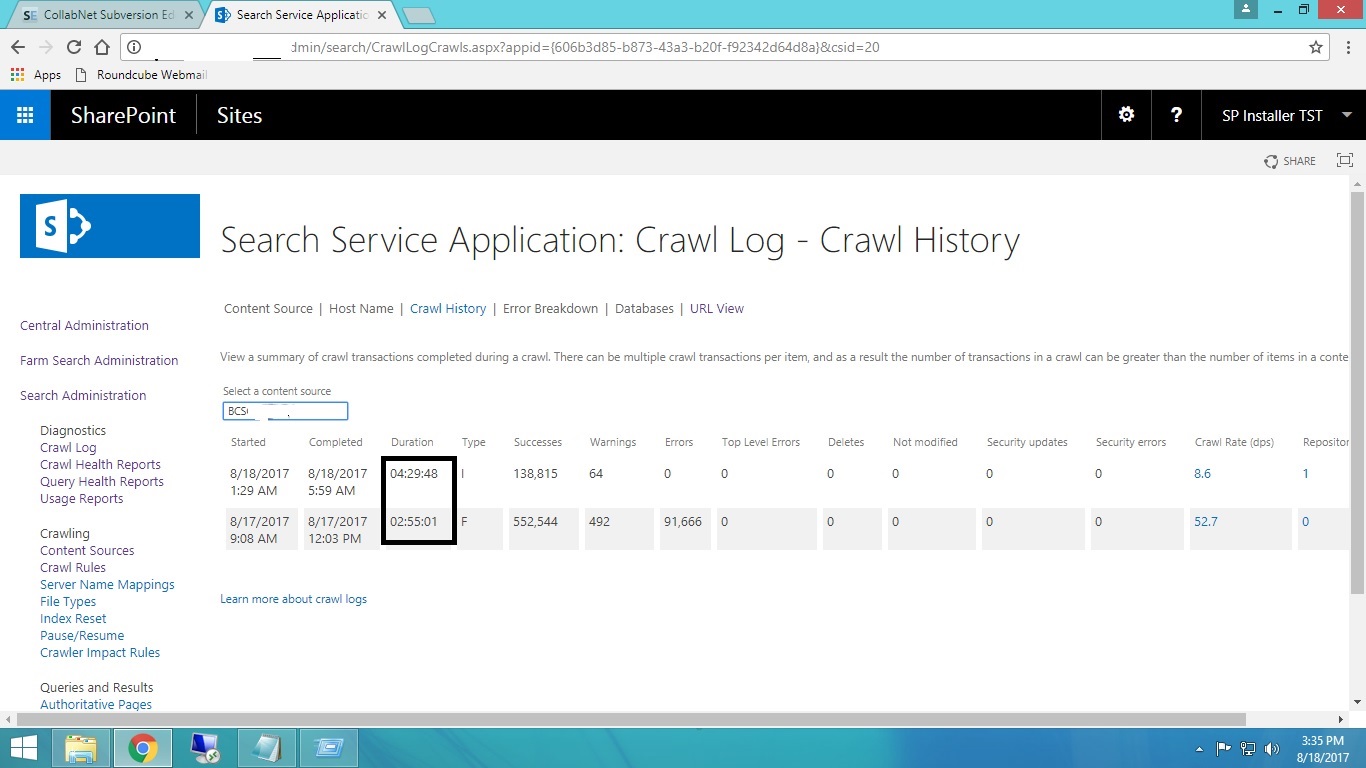Viewport: 1366px width, 768px height.
Task: Open the settings gear menu
Action: (1126, 115)
